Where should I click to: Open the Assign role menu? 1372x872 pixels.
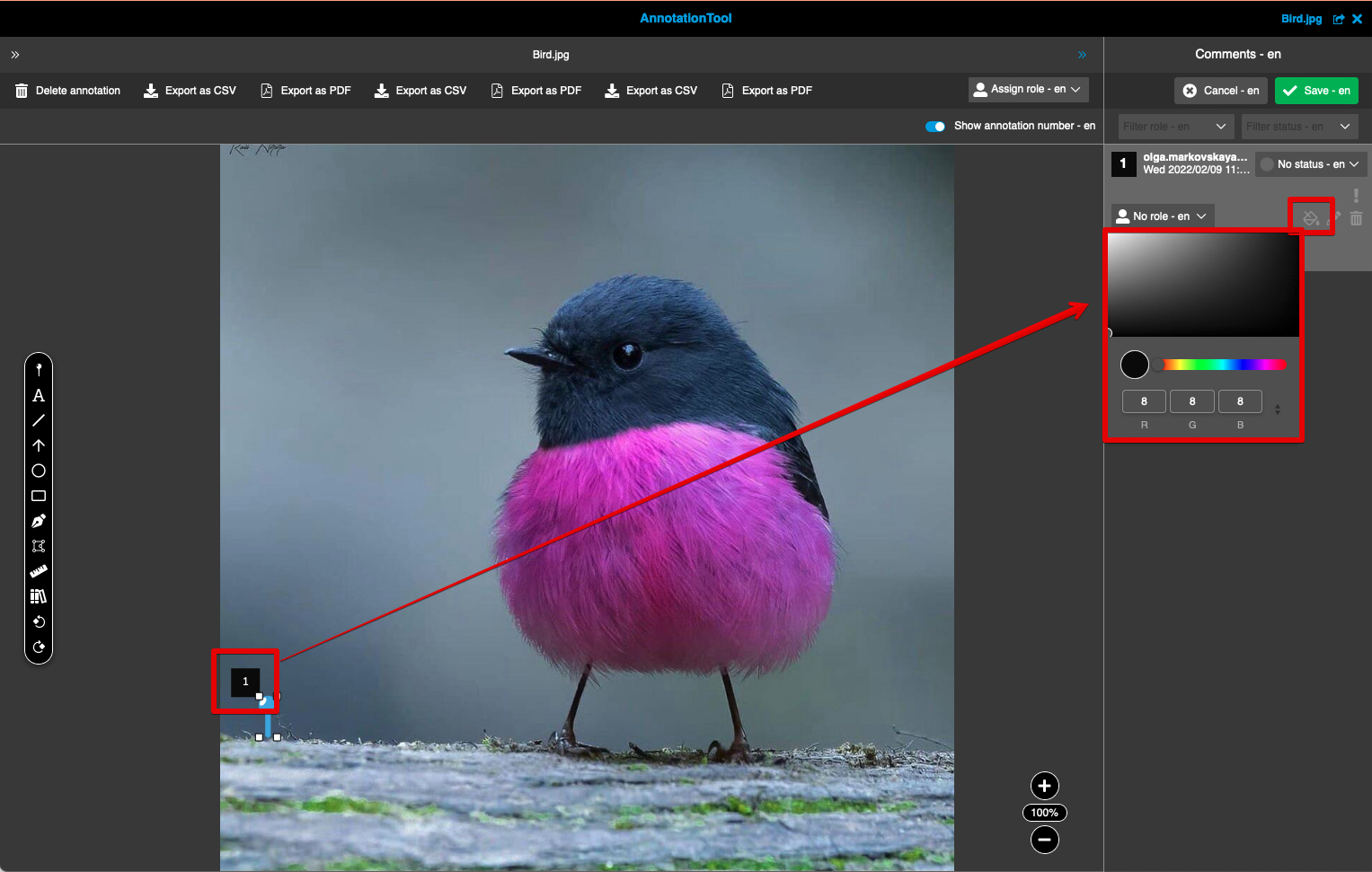1028,90
